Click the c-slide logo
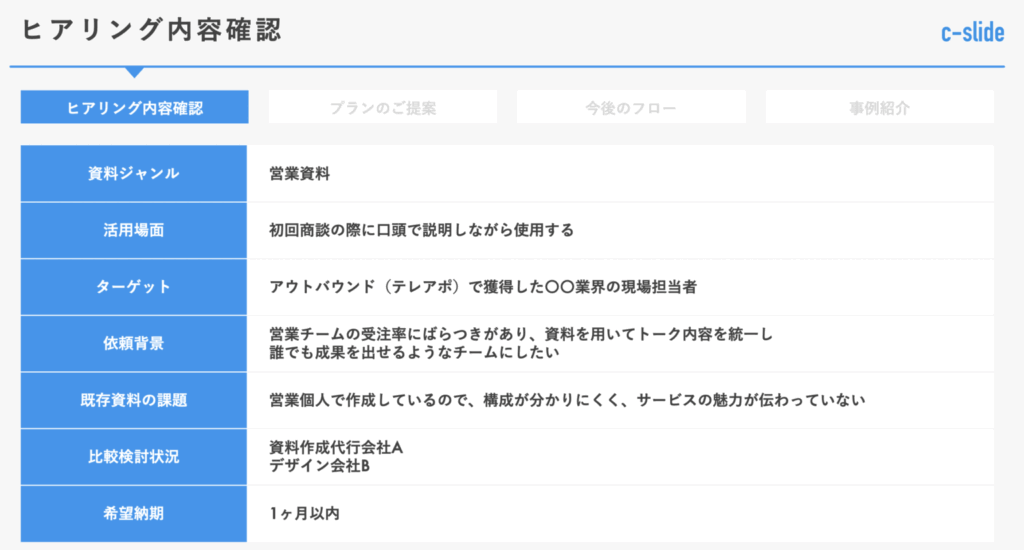 [971, 33]
